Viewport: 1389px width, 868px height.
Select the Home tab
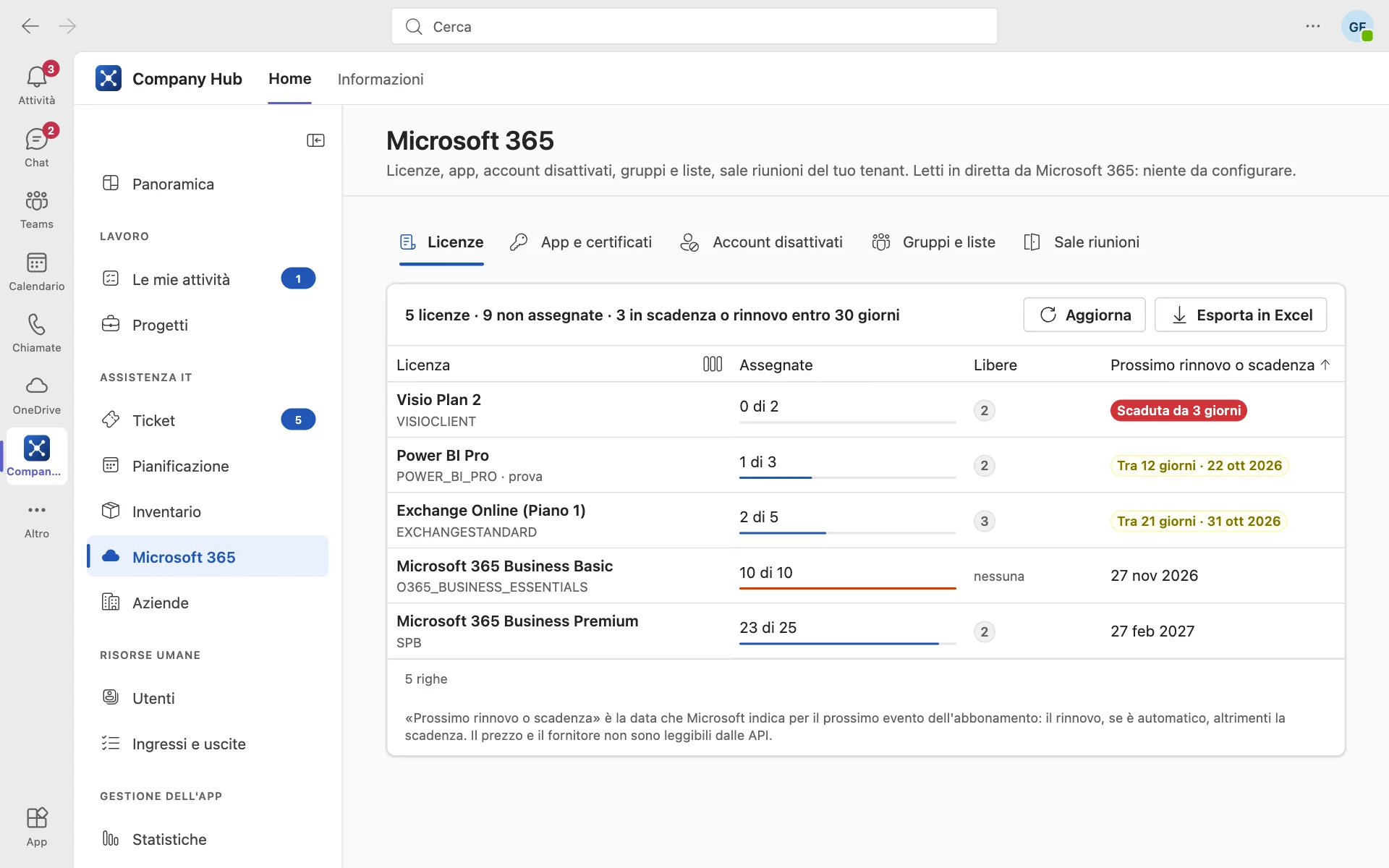pyautogui.click(x=290, y=78)
